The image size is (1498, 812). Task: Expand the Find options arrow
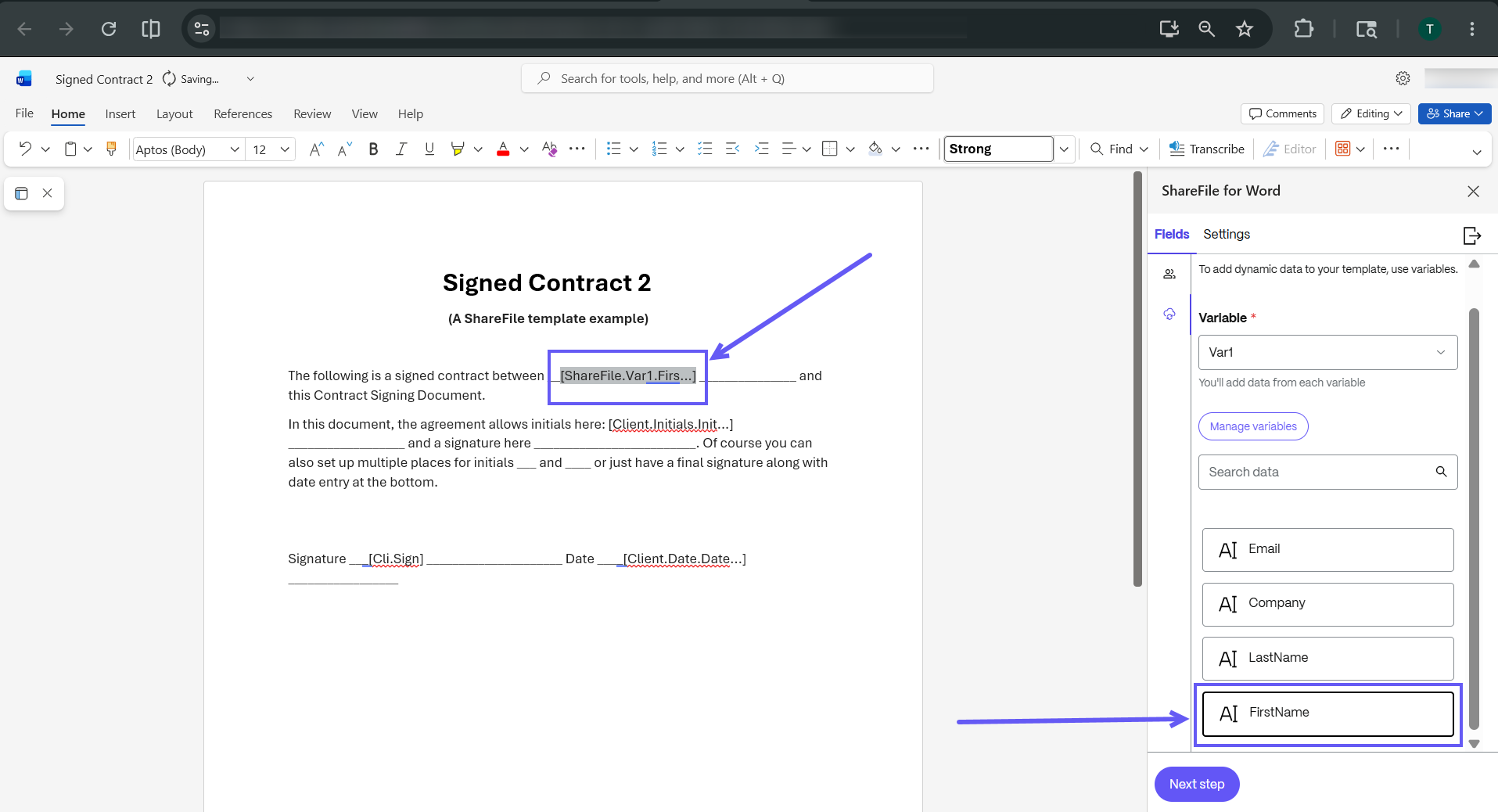(x=1144, y=149)
